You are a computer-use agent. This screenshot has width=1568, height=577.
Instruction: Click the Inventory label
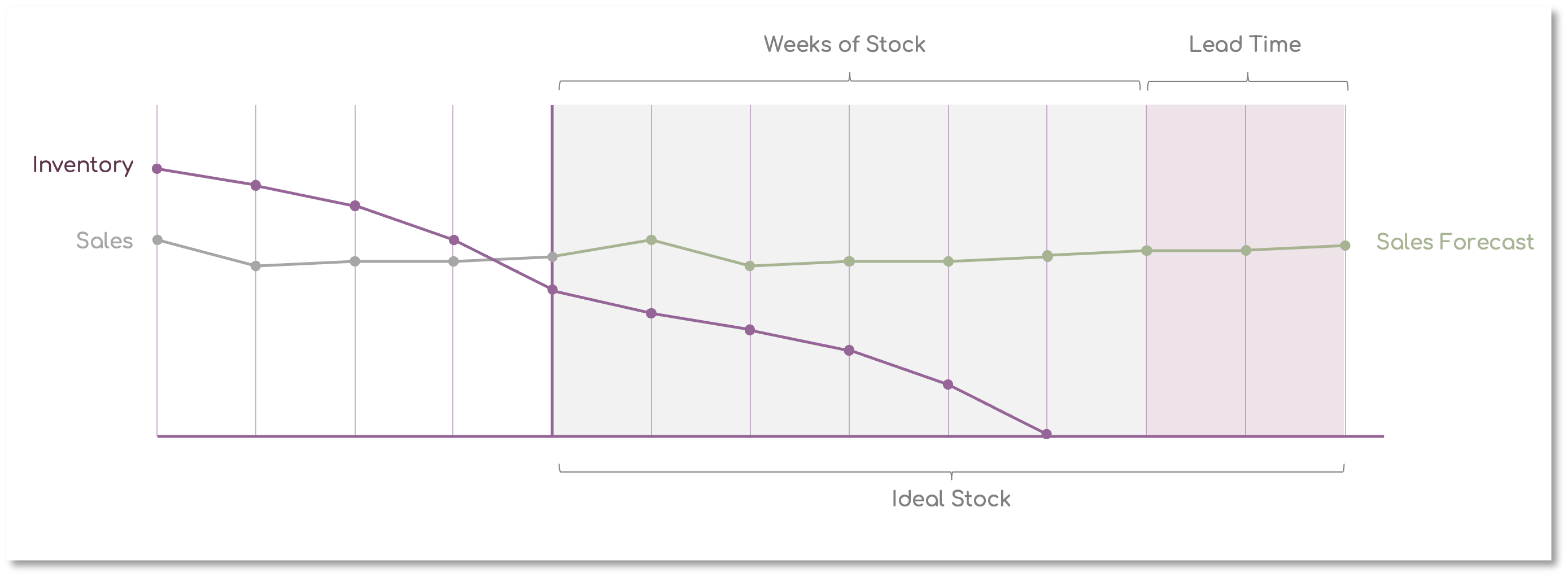(83, 165)
